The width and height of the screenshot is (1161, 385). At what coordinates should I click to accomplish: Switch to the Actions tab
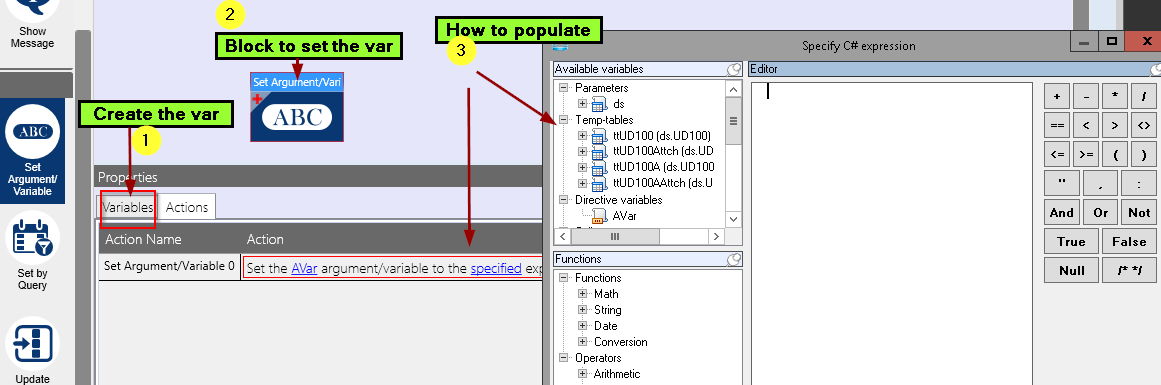[187, 207]
